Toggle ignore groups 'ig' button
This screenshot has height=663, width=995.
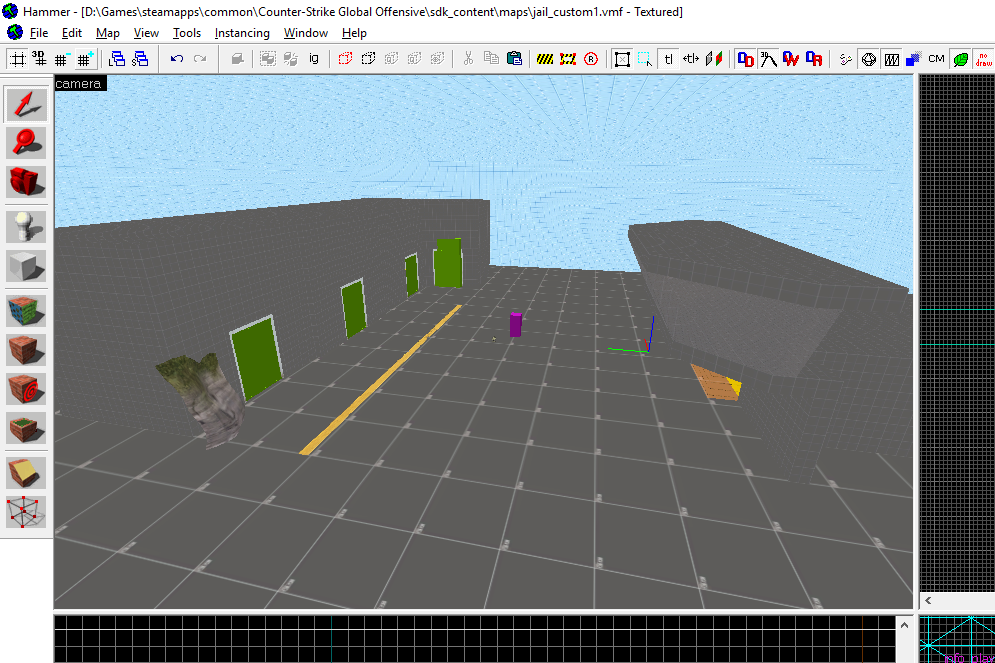(x=313, y=59)
